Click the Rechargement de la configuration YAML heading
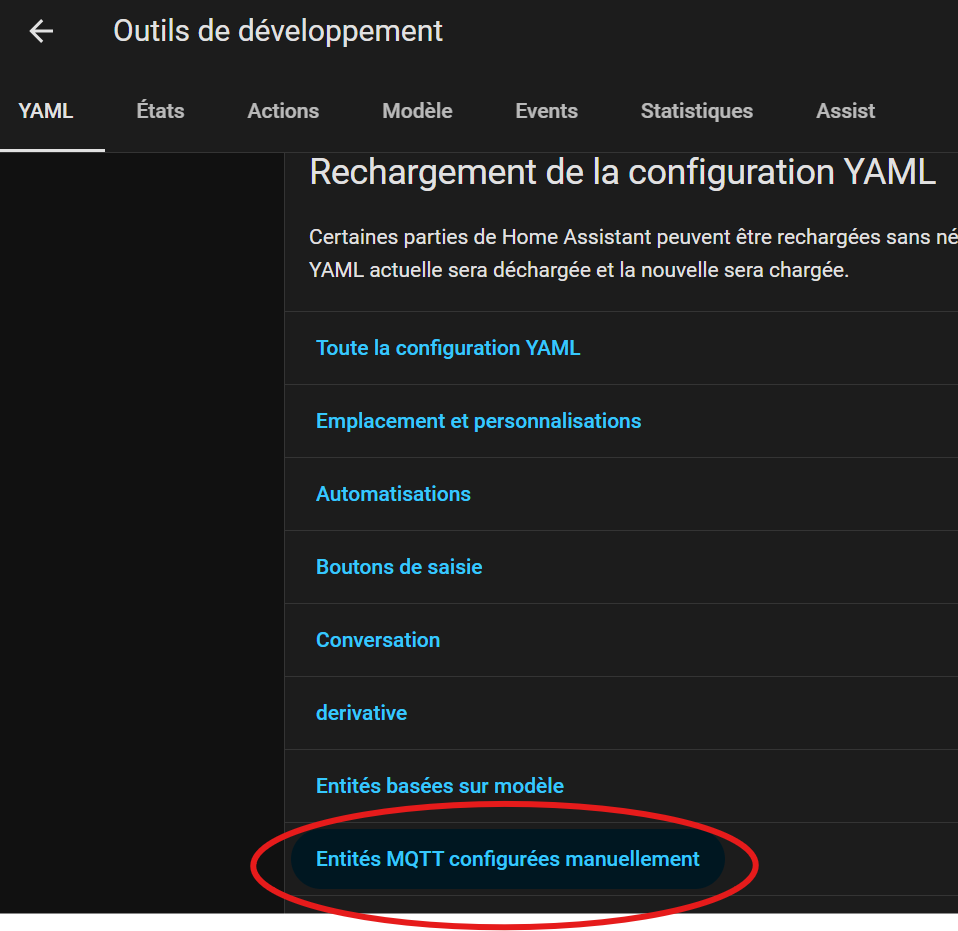Image resolution: width=958 pixels, height=931 pixels. point(622,173)
